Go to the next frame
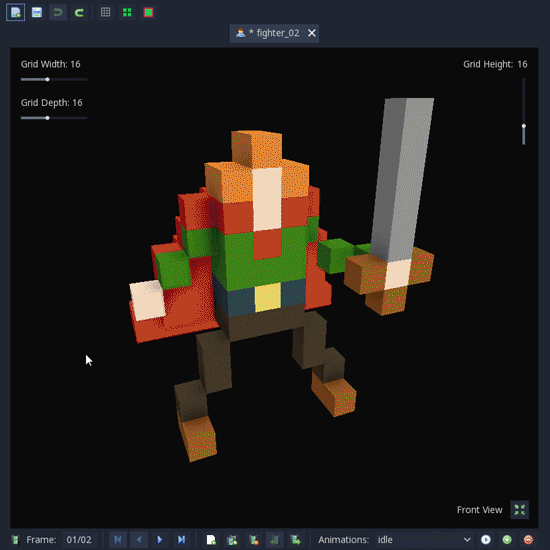This screenshot has height=550, width=550. [160, 539]
